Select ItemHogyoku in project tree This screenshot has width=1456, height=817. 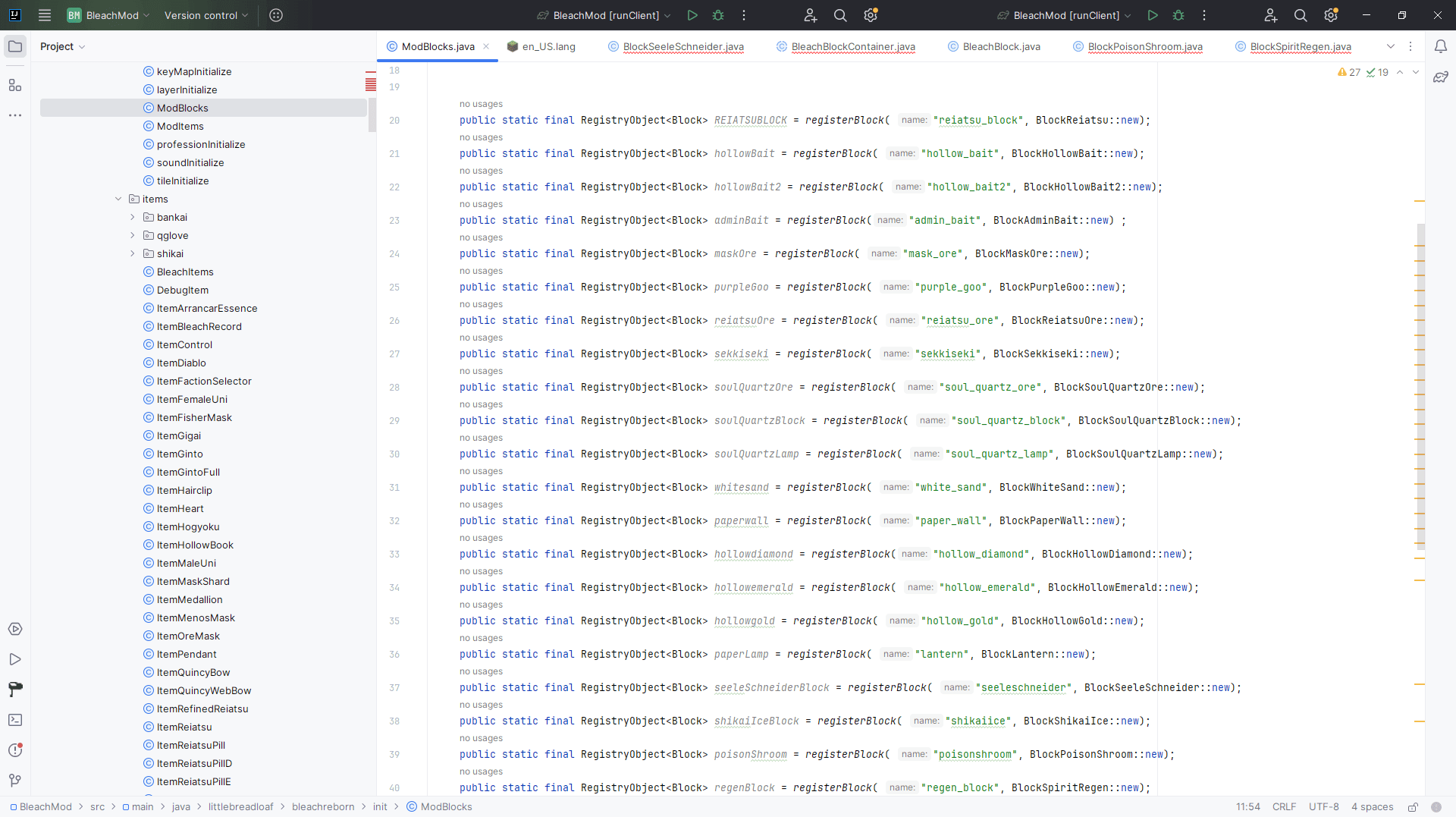(188, 526)
